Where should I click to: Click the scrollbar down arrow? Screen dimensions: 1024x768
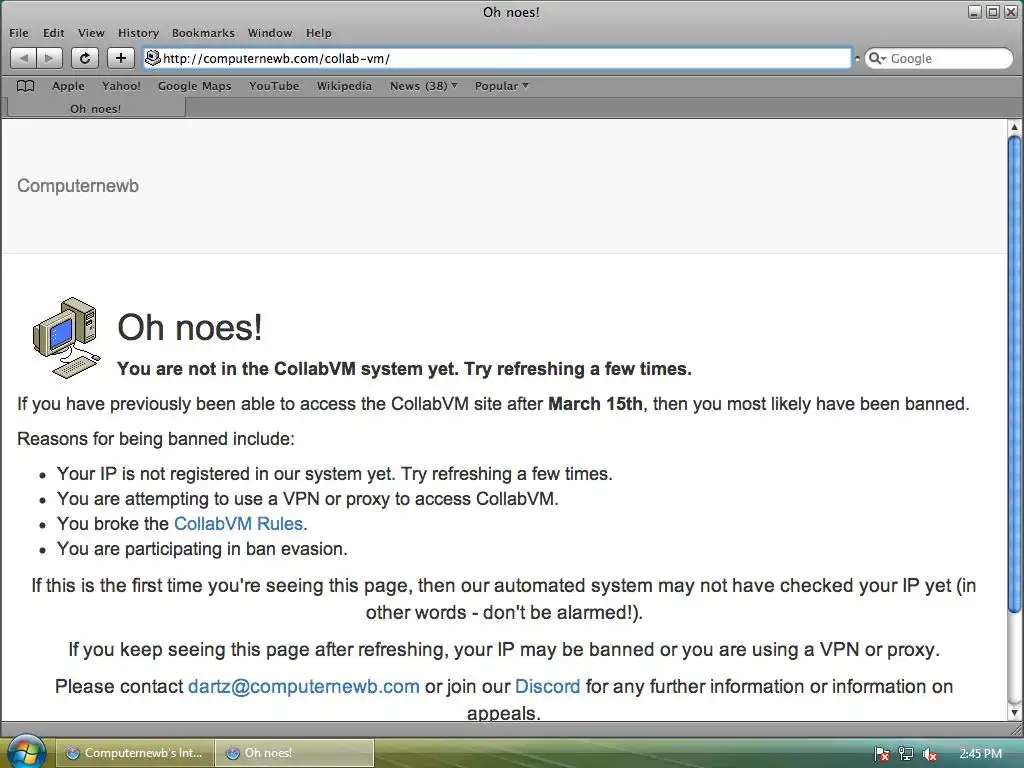(x=1014, y=713)
